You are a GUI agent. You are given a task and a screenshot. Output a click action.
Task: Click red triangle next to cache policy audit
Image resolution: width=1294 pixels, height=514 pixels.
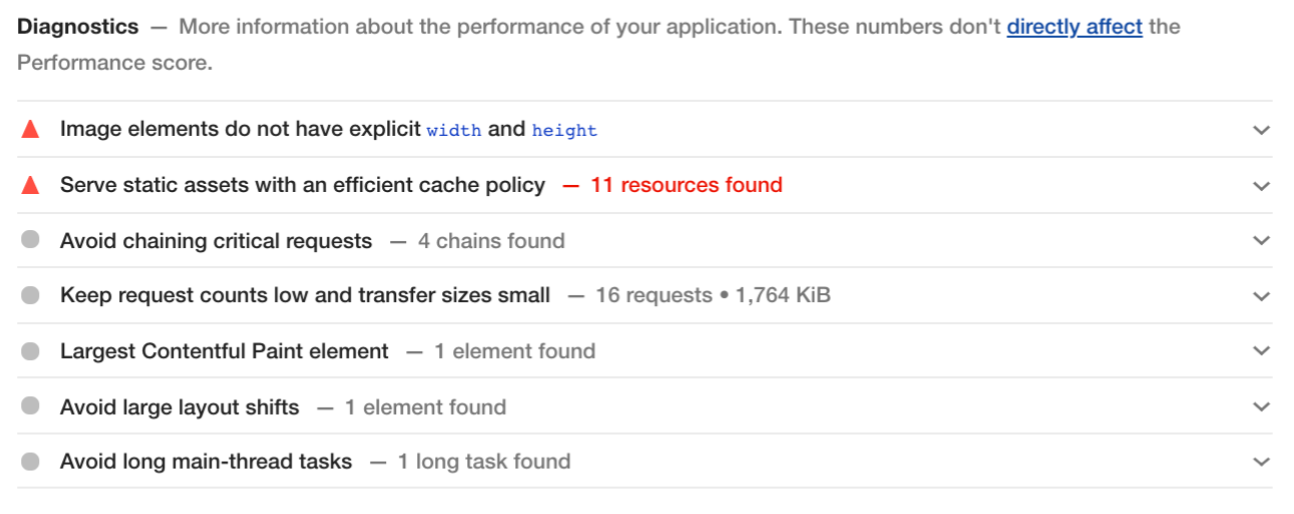[x=30, y=185]
